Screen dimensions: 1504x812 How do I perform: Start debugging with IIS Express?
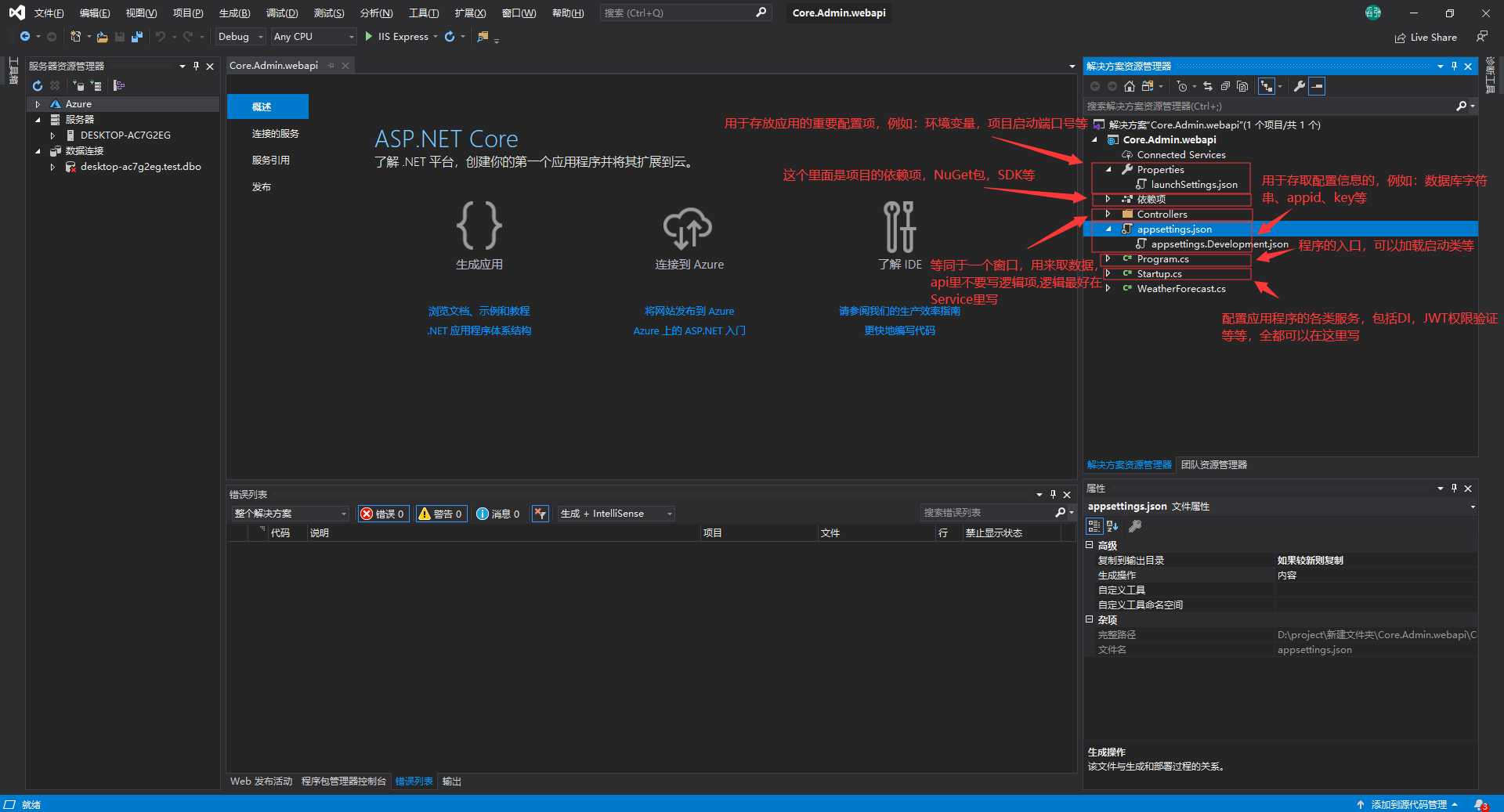coord(396,37)
